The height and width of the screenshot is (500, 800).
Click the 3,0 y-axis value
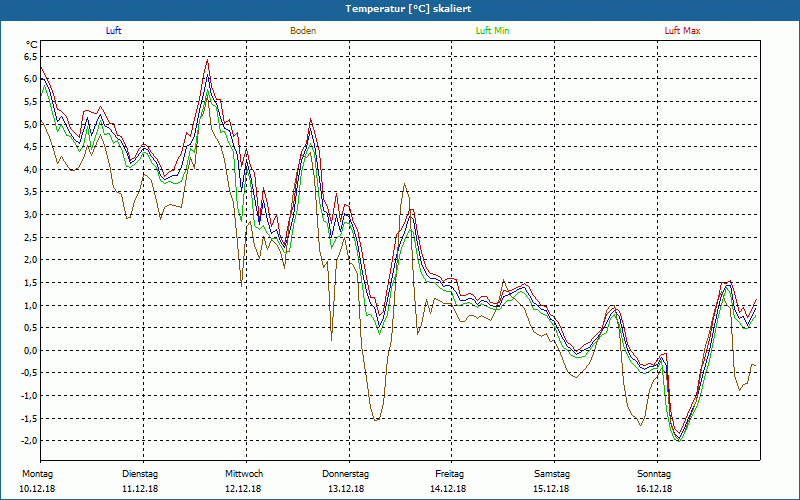coord(31,214)
